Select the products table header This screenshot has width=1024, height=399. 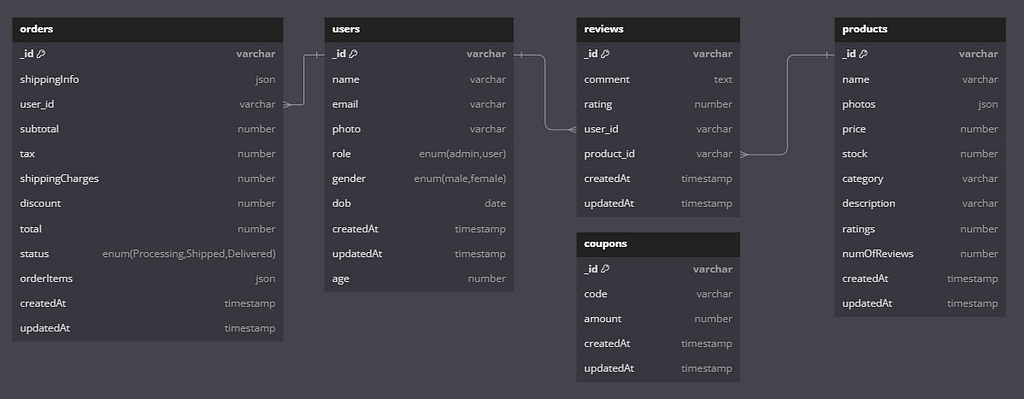coord(920,29)
